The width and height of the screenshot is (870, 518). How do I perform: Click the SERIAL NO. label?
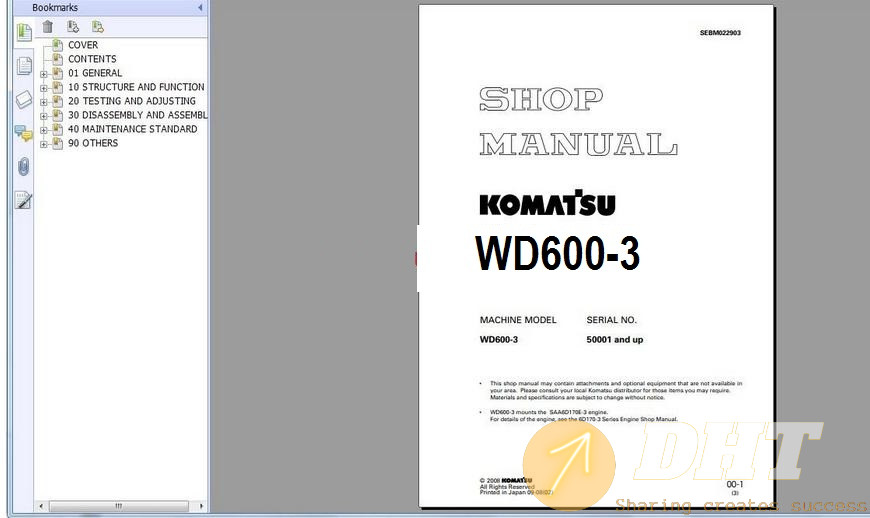click(x=611, y=320)
